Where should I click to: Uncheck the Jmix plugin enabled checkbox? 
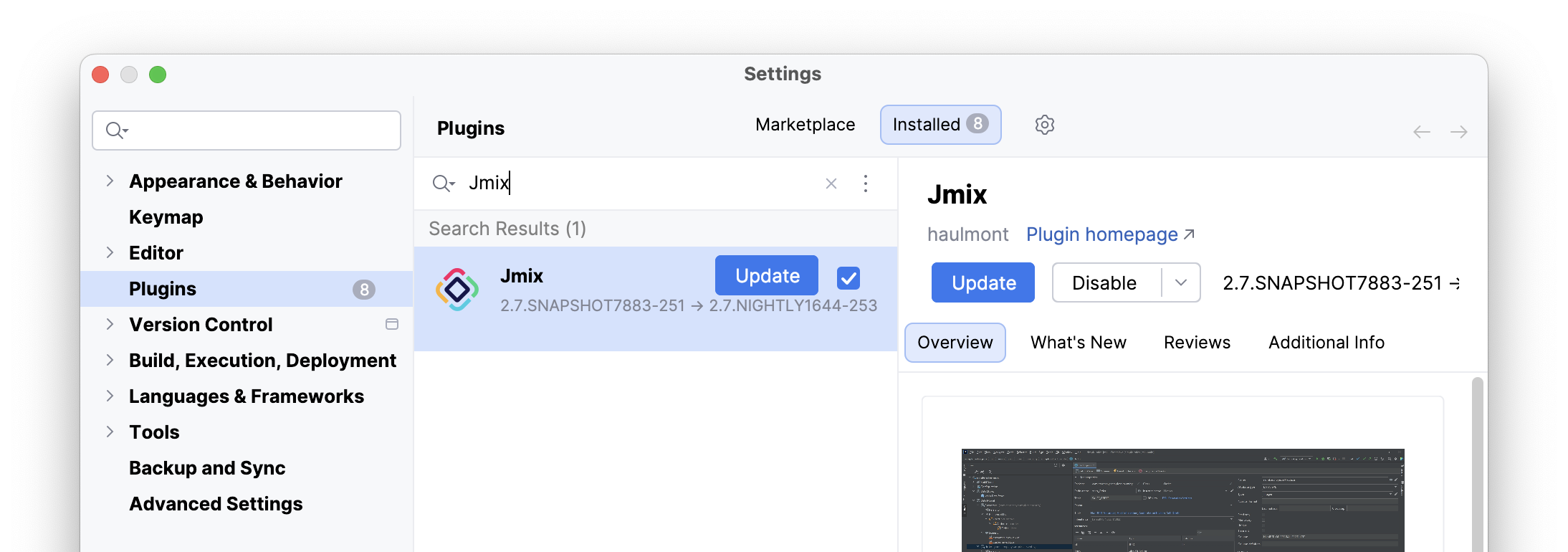(x=848, y=277)
